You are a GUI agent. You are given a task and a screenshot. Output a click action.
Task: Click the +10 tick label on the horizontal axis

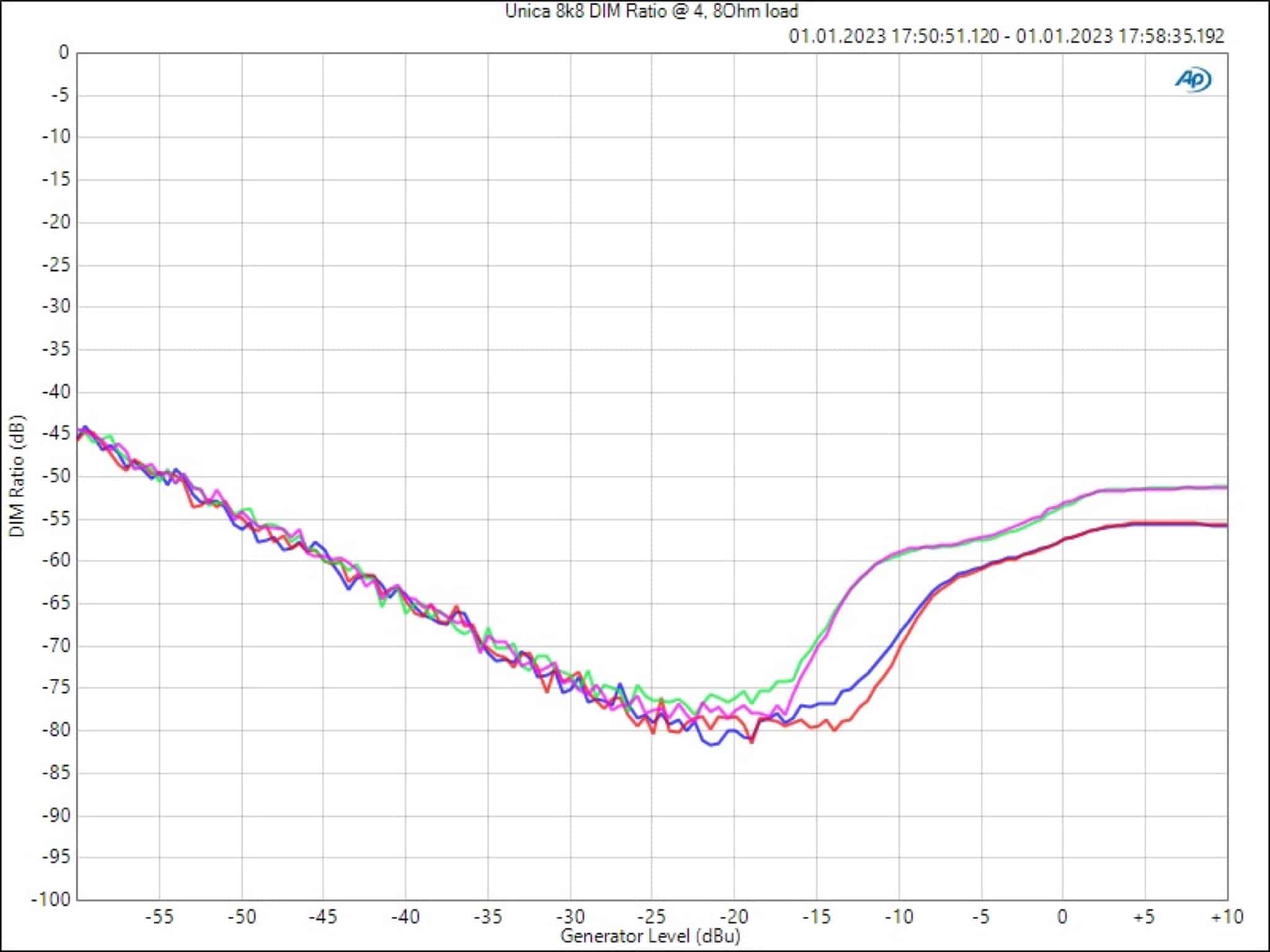(1226, 917)
